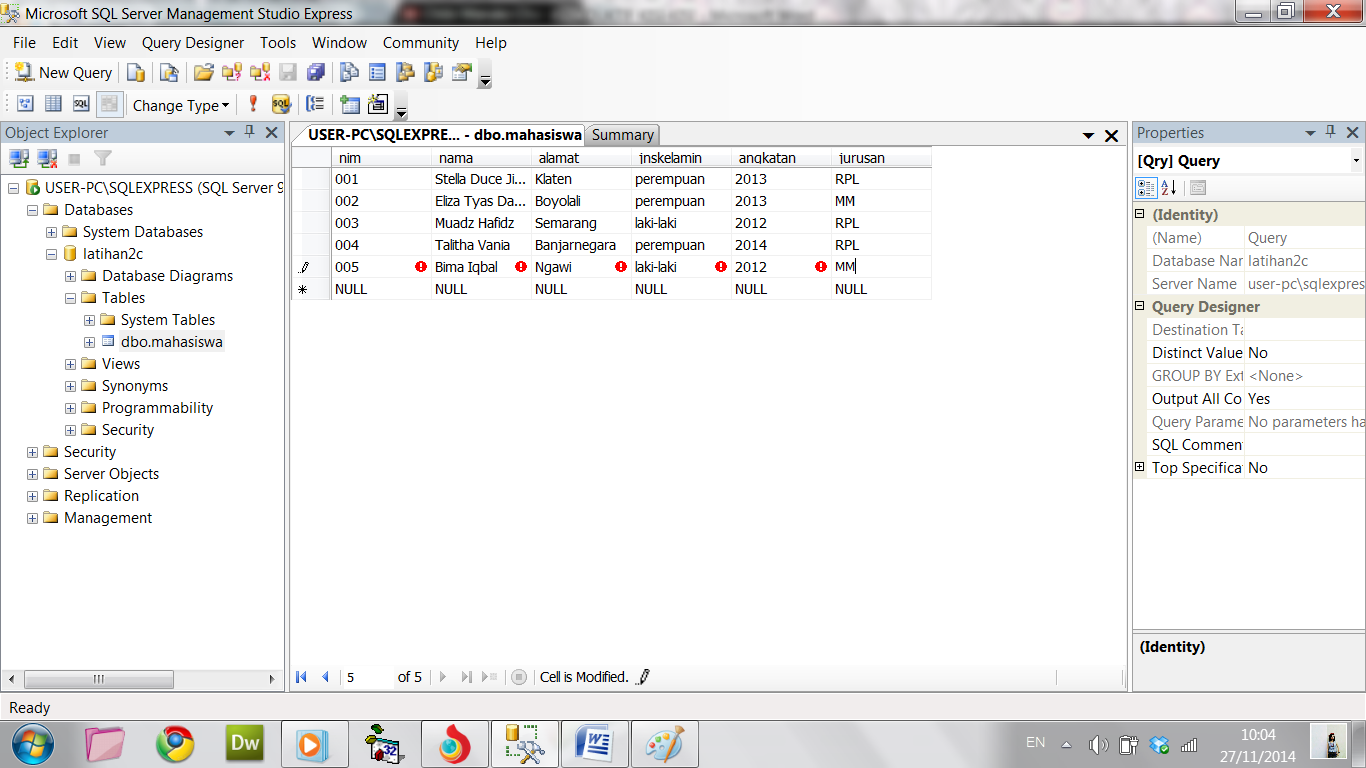Click the Object Explorer horizontal scrollbar thumb

point(99,679)
